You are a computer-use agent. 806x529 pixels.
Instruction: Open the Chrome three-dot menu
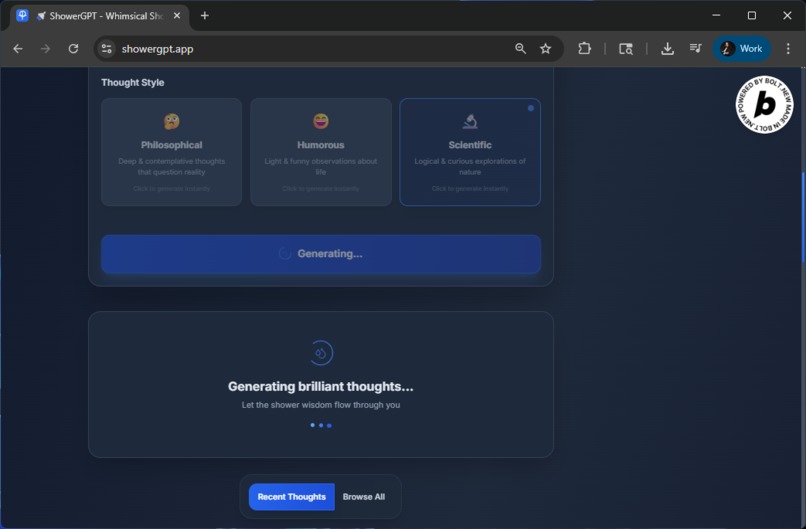tap(788, 49)
